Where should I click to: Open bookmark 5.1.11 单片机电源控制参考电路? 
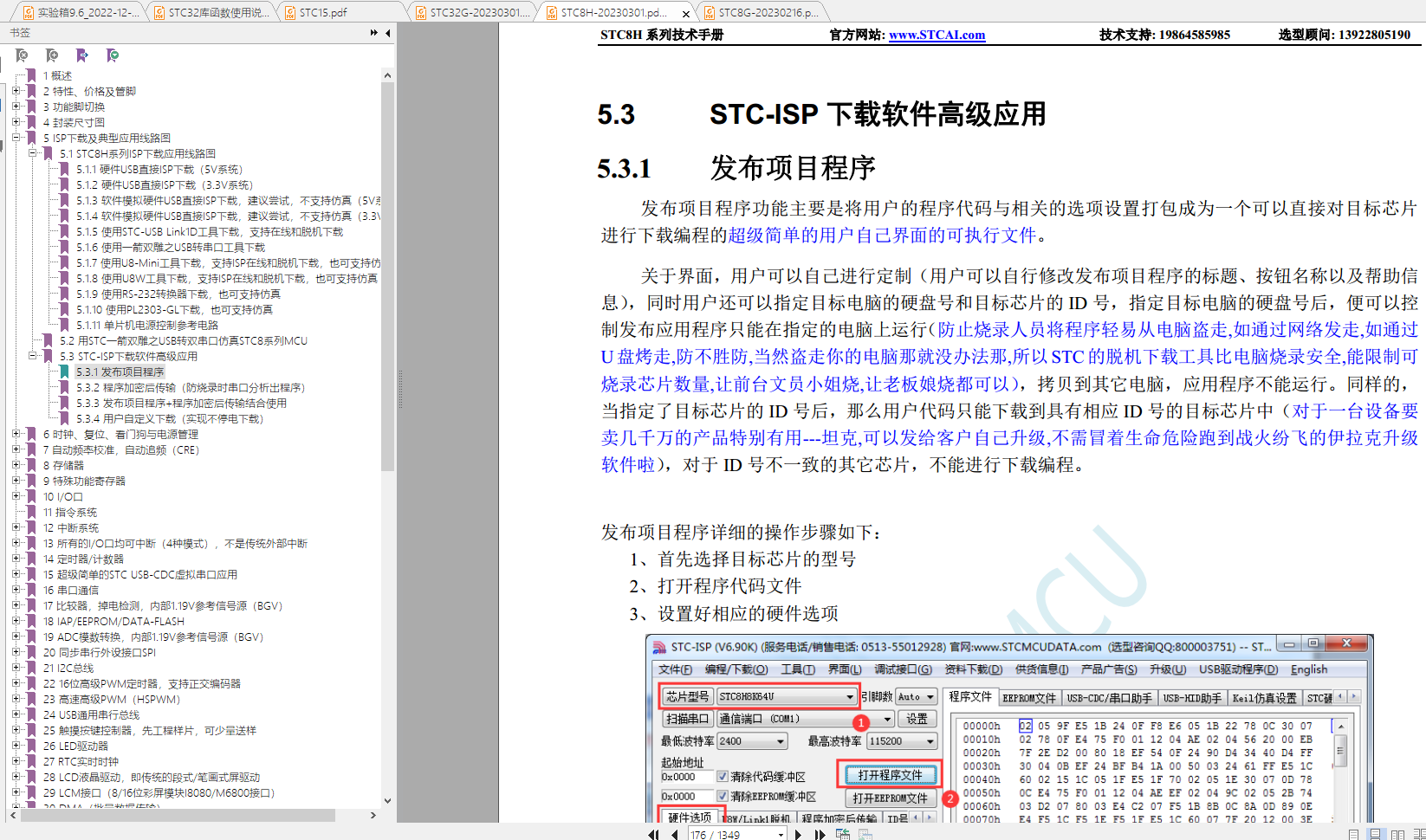pyautogui.click(x=146, y=325)
